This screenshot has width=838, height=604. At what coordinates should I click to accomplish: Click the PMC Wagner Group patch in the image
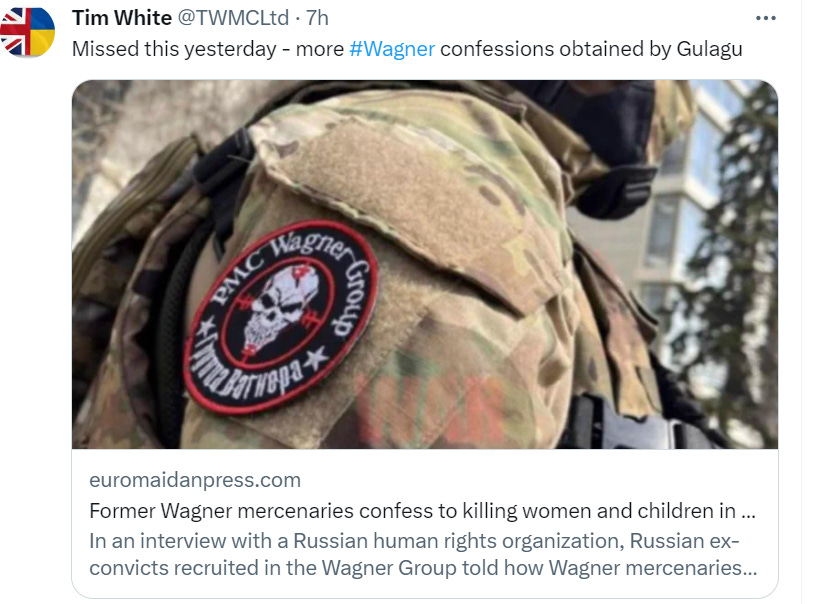(281, 318)
